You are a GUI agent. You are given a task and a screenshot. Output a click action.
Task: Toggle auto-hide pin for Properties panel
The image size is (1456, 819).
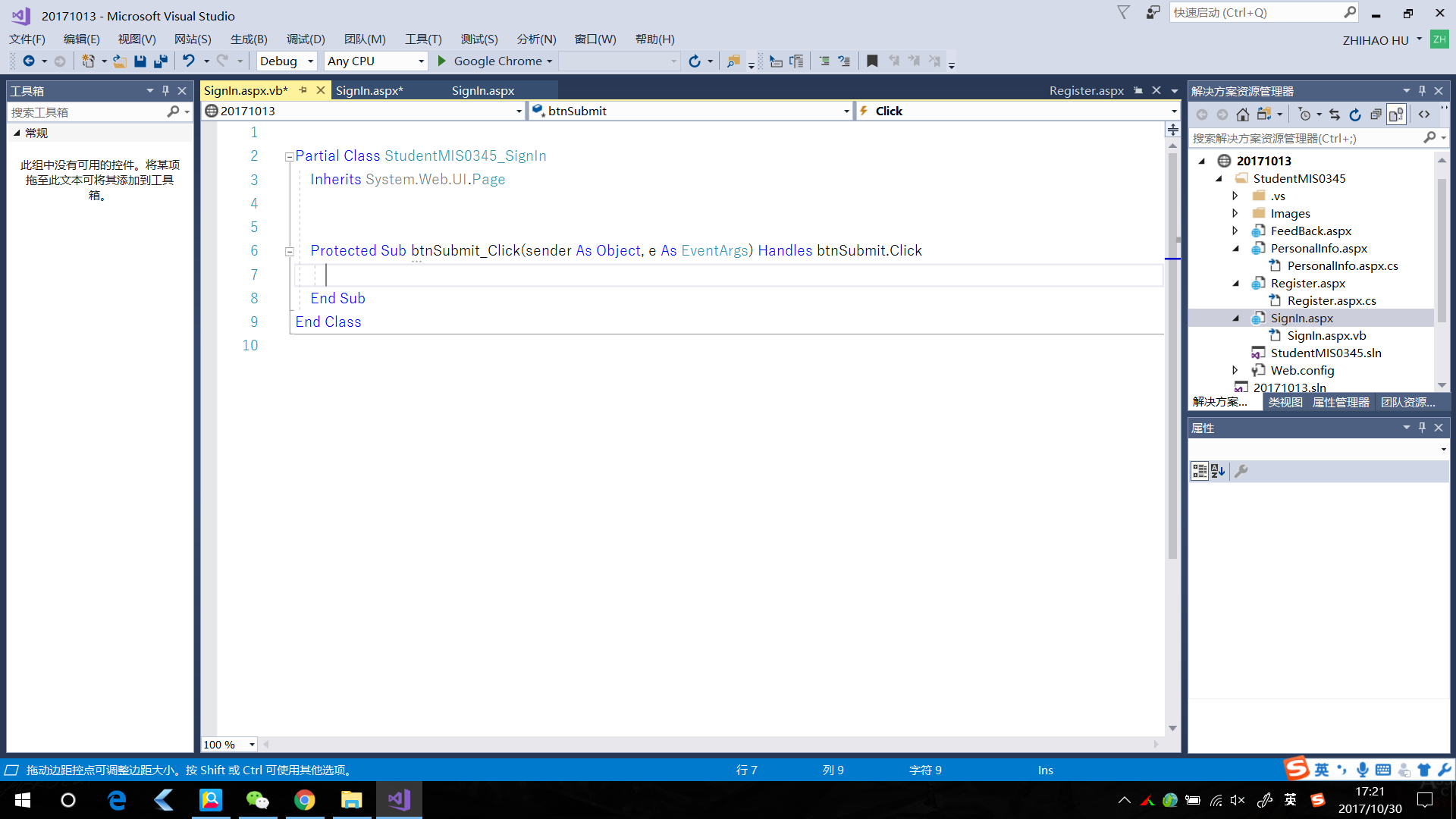coord(1422,428)
